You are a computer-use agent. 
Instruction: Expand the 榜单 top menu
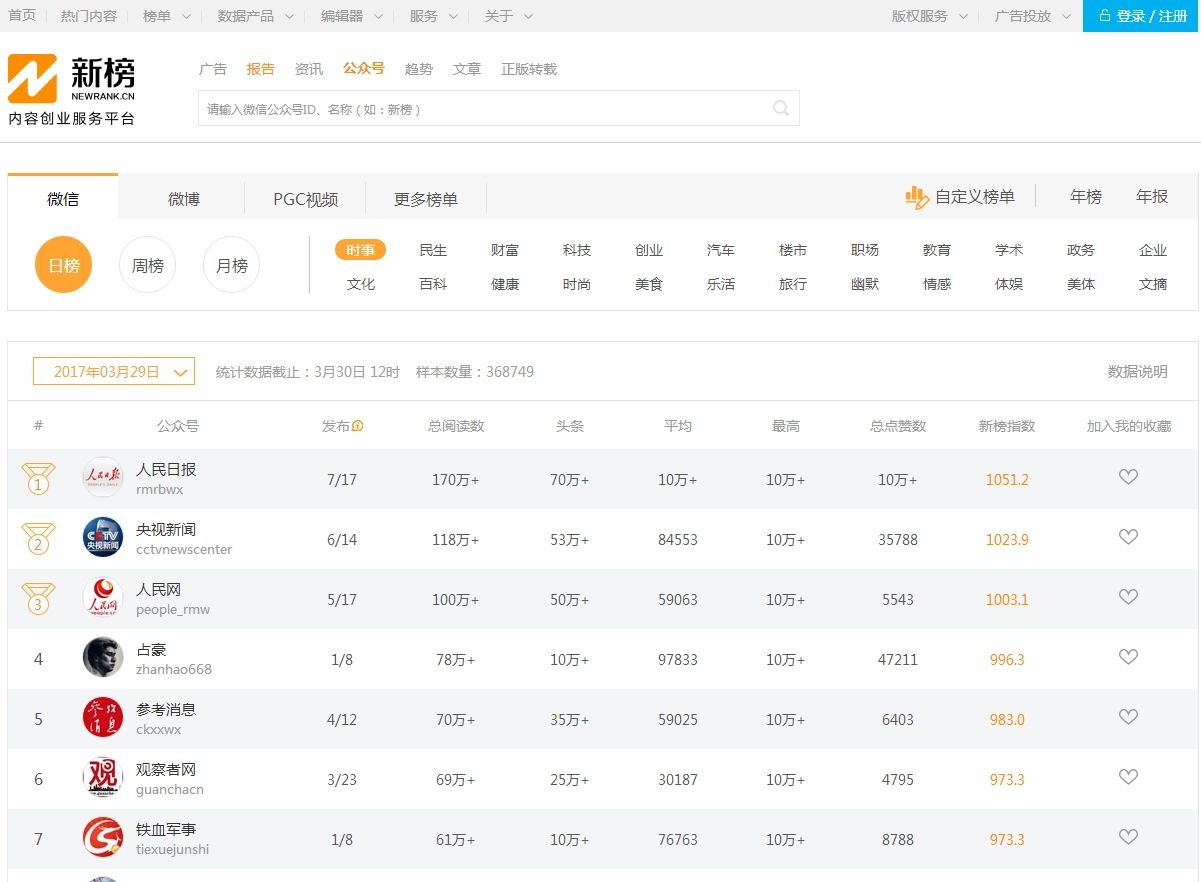coord(165,16)
